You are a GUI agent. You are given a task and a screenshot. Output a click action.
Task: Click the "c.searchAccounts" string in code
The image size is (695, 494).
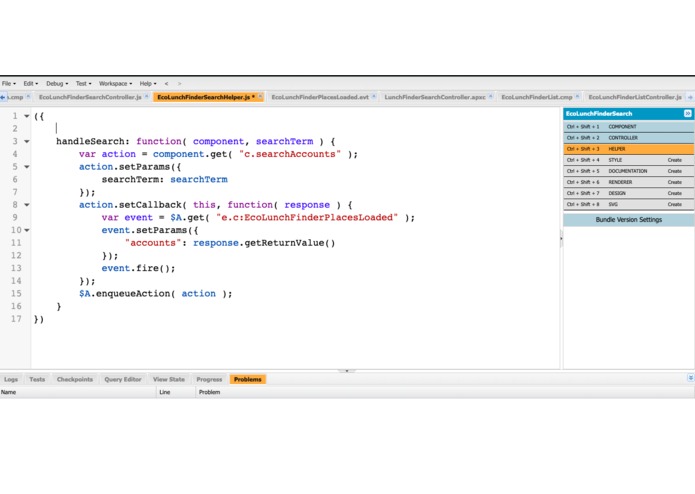pyautogui.click(x=290, y=154)
